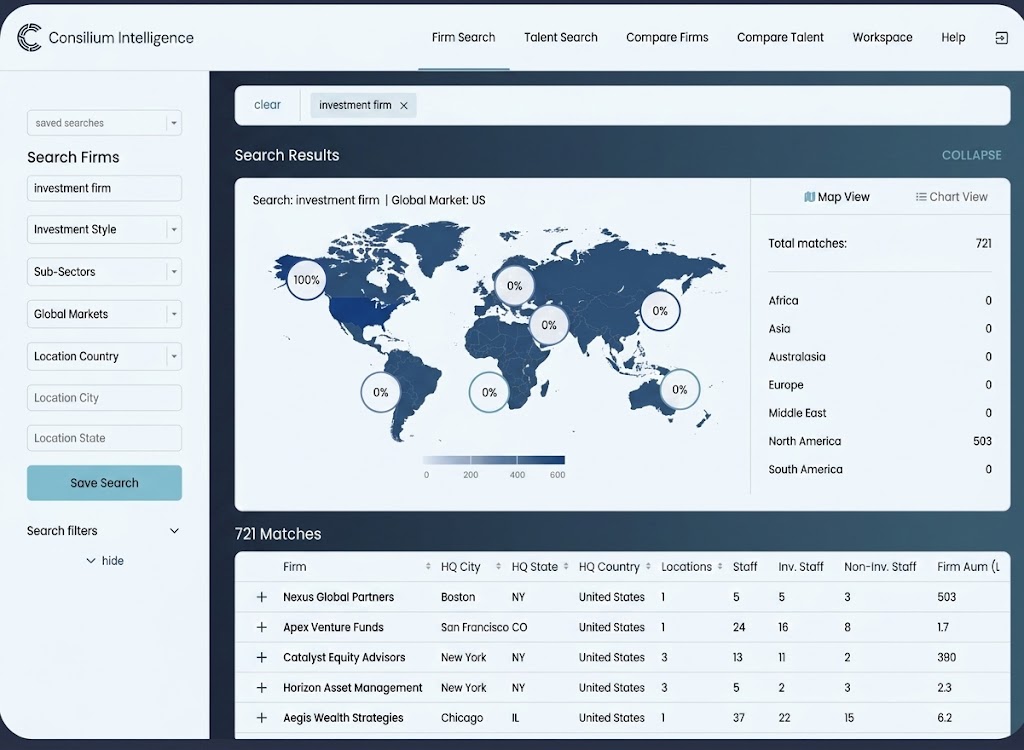1024x750 pixels.
Task: Open the Help menu item
Action: tap(953, 37)
